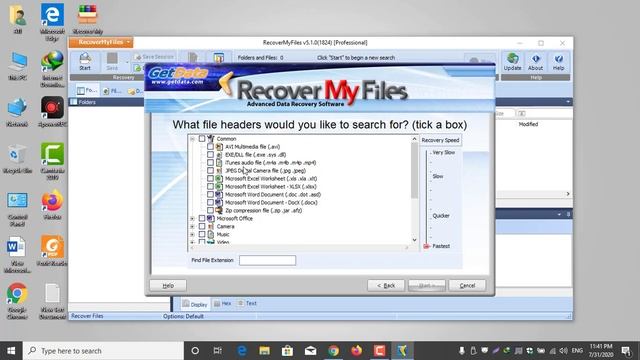Open the Recycle Bin desktop icon

pos(17,159)
